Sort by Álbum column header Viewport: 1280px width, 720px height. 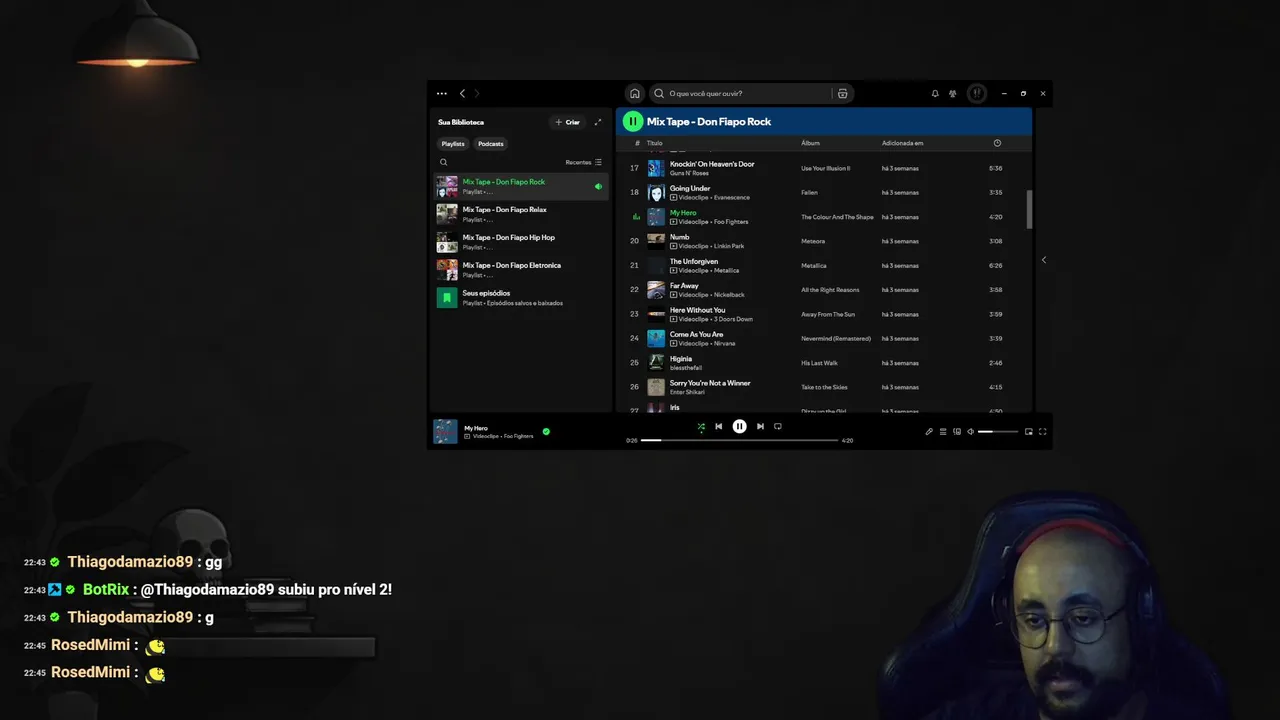pos(810,143)
